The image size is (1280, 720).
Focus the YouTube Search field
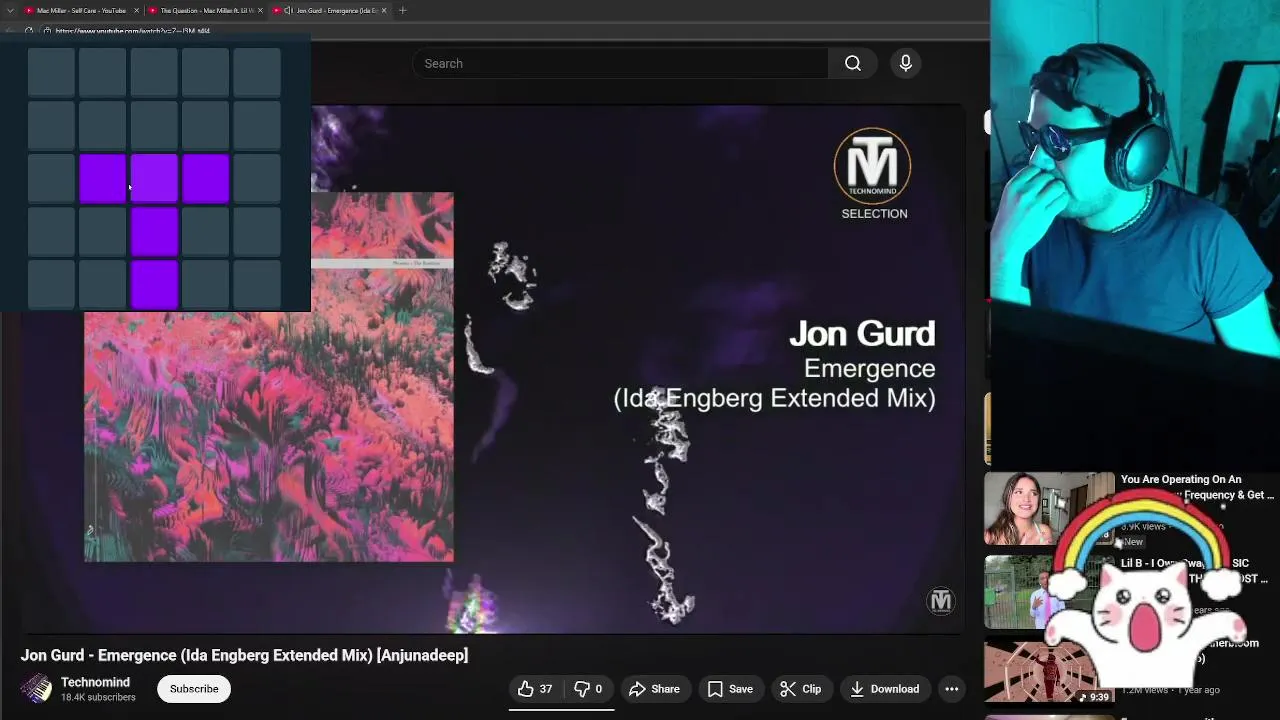tap(620, 63)
